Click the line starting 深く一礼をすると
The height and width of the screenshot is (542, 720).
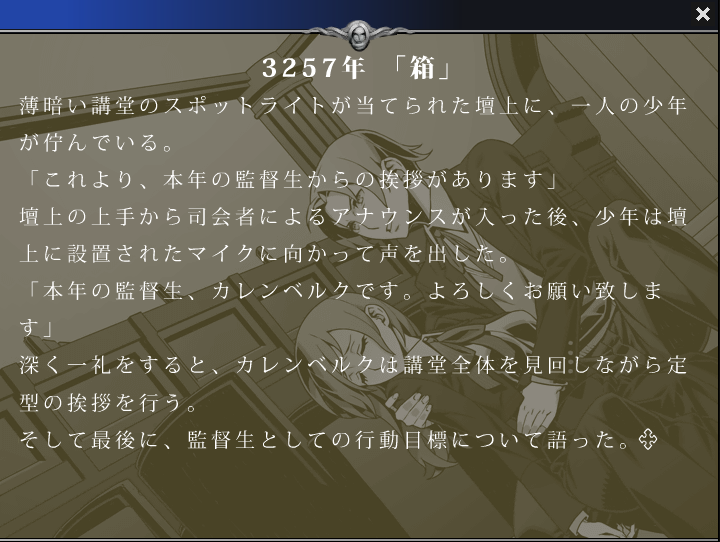point(353,365)
